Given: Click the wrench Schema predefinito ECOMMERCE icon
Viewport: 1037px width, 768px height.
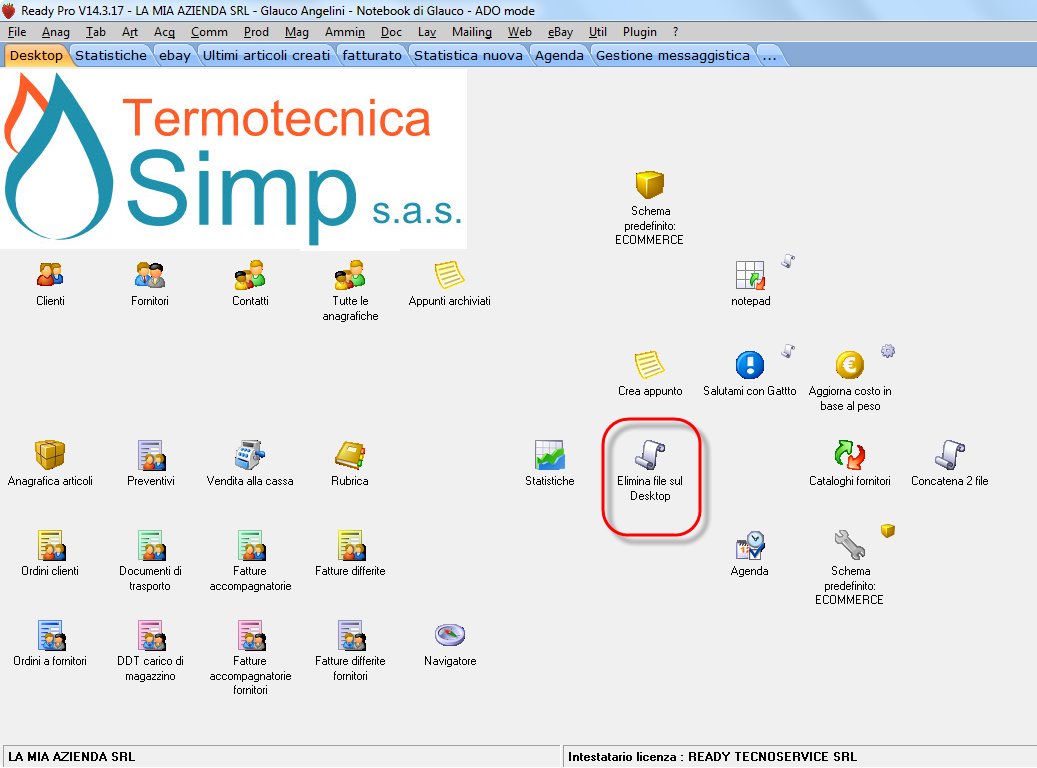Looking at the screenshot, I should pos(850,545).
